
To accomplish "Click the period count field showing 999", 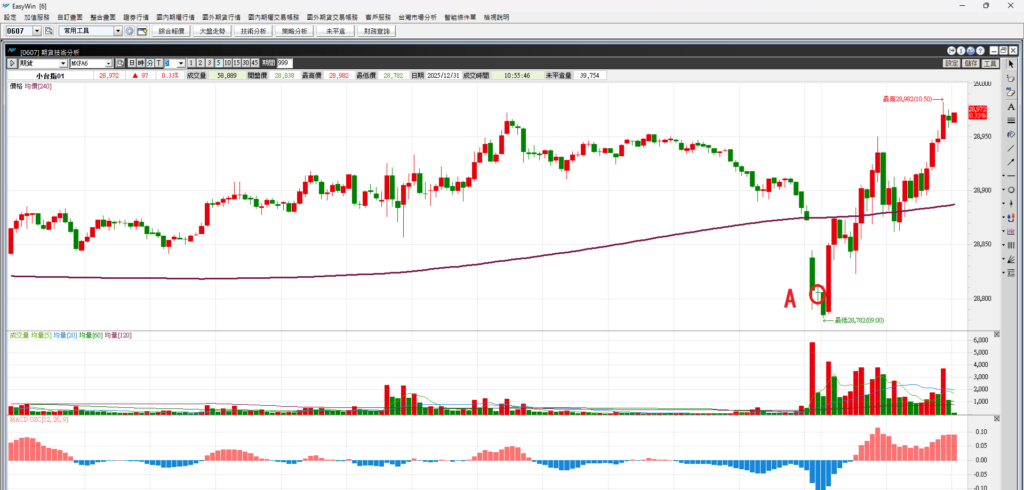I will point(285,63).
